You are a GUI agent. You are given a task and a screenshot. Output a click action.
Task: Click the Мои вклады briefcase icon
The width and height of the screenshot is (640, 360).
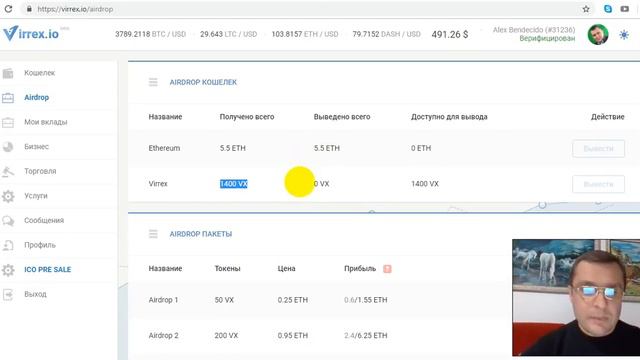(x=8, y=122)
